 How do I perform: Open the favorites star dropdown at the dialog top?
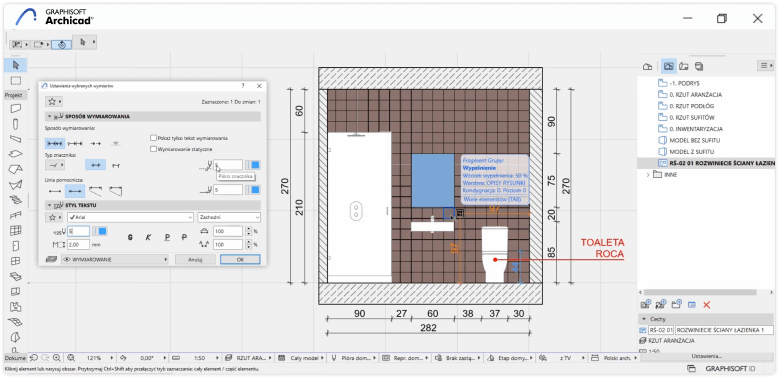coord(53,101)
